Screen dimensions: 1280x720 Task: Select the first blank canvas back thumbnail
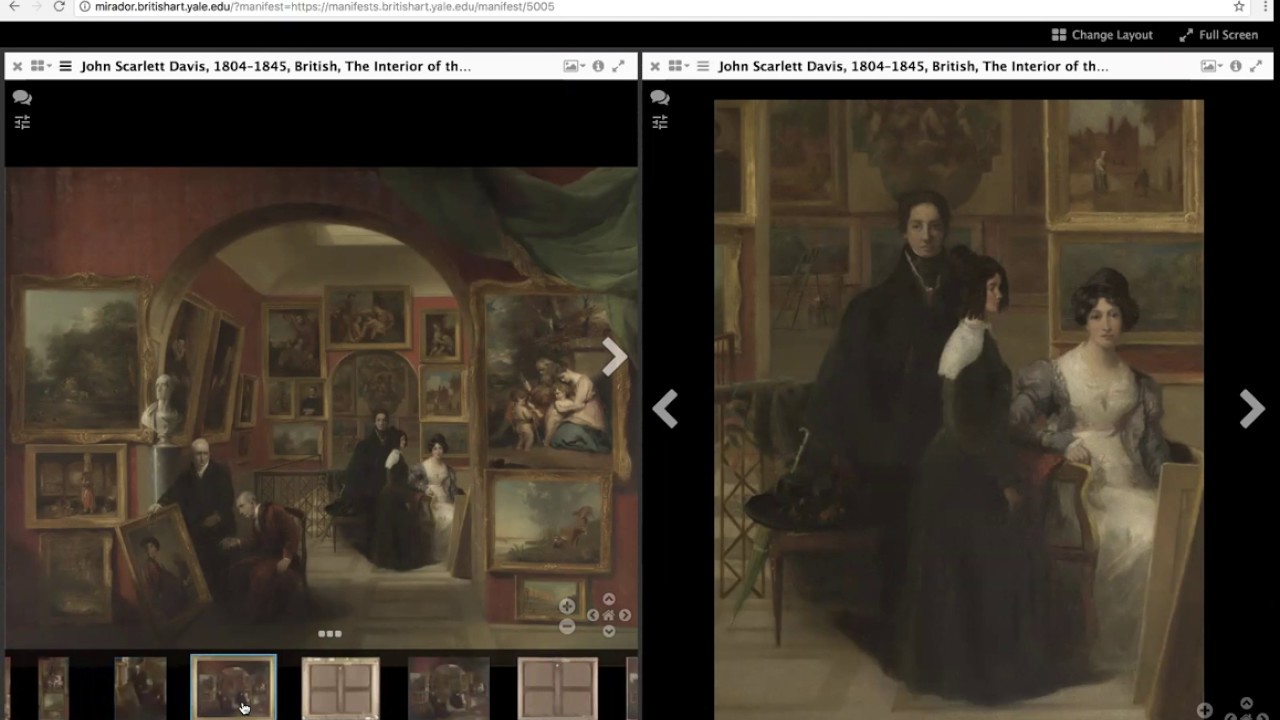(341, 687)
